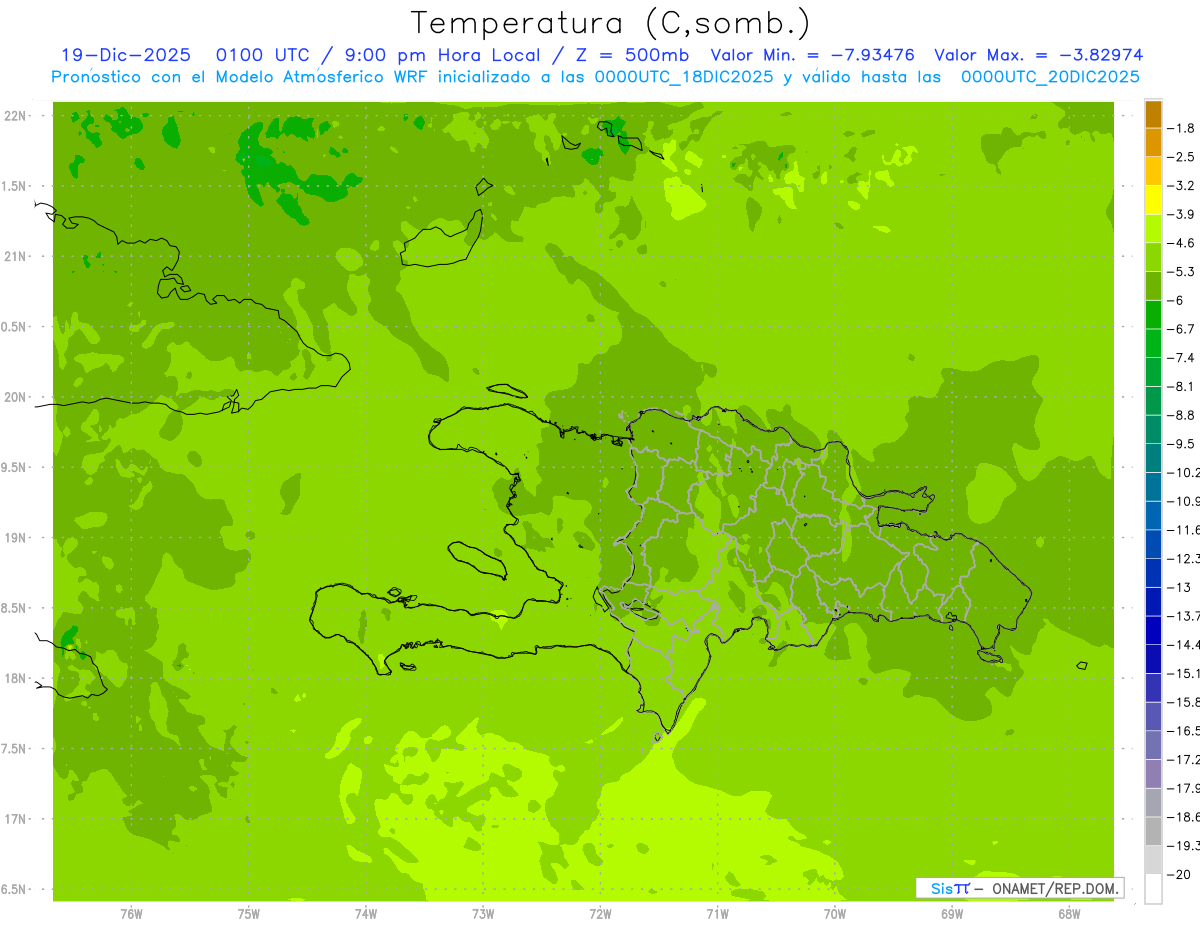The width and height of the screenshot is (1200, 927).
Task: Select the "Z = 500mb" level label
Action: click(x=631, y=55)
